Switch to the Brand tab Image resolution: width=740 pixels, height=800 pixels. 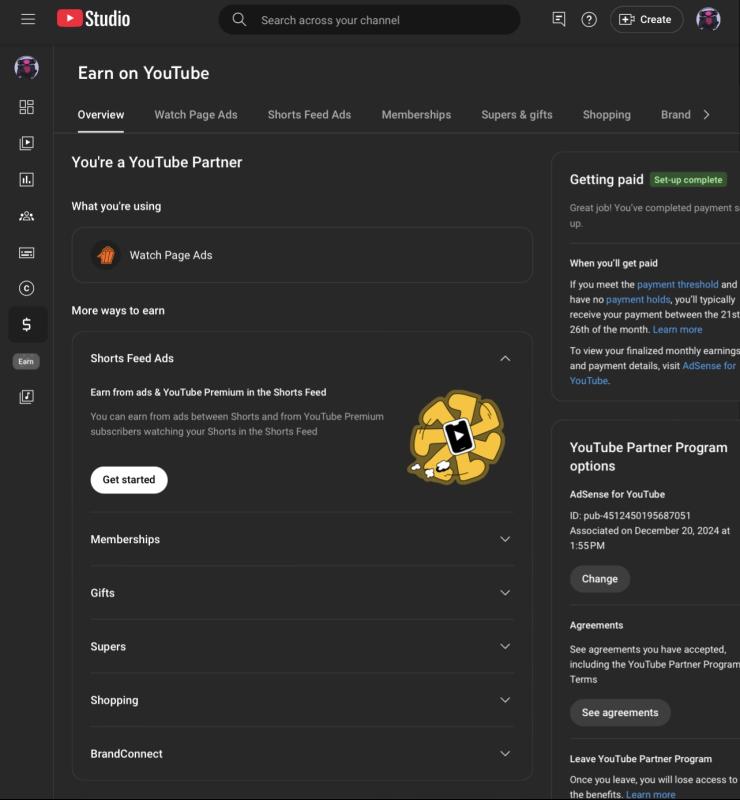(676, 115)
